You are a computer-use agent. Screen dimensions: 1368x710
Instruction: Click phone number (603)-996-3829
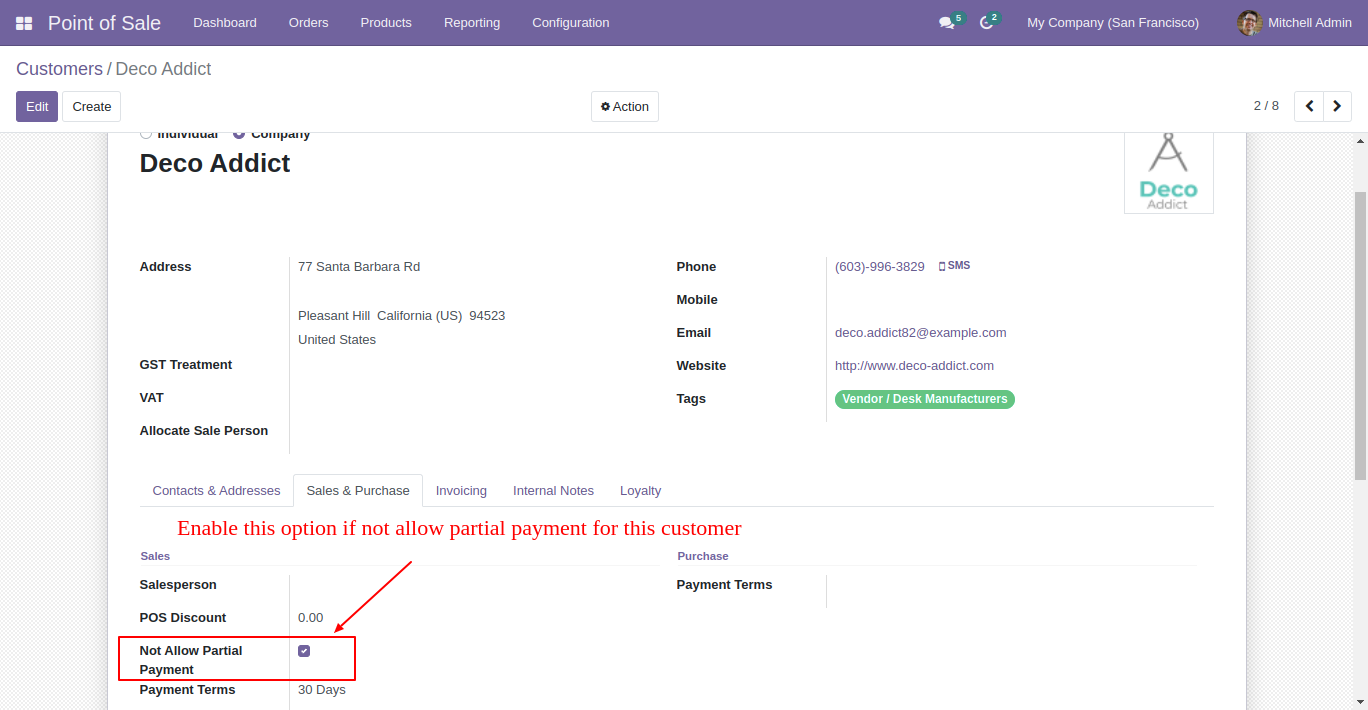coord(880,267)
